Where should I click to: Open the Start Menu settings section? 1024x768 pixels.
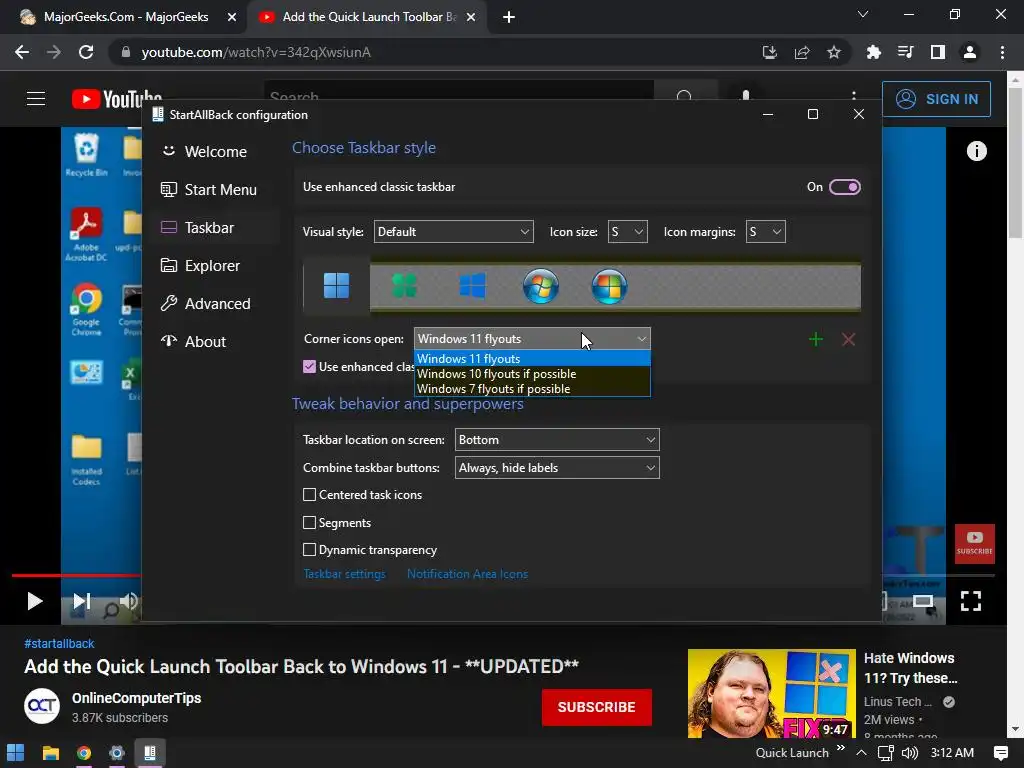[x=209, y=189]
